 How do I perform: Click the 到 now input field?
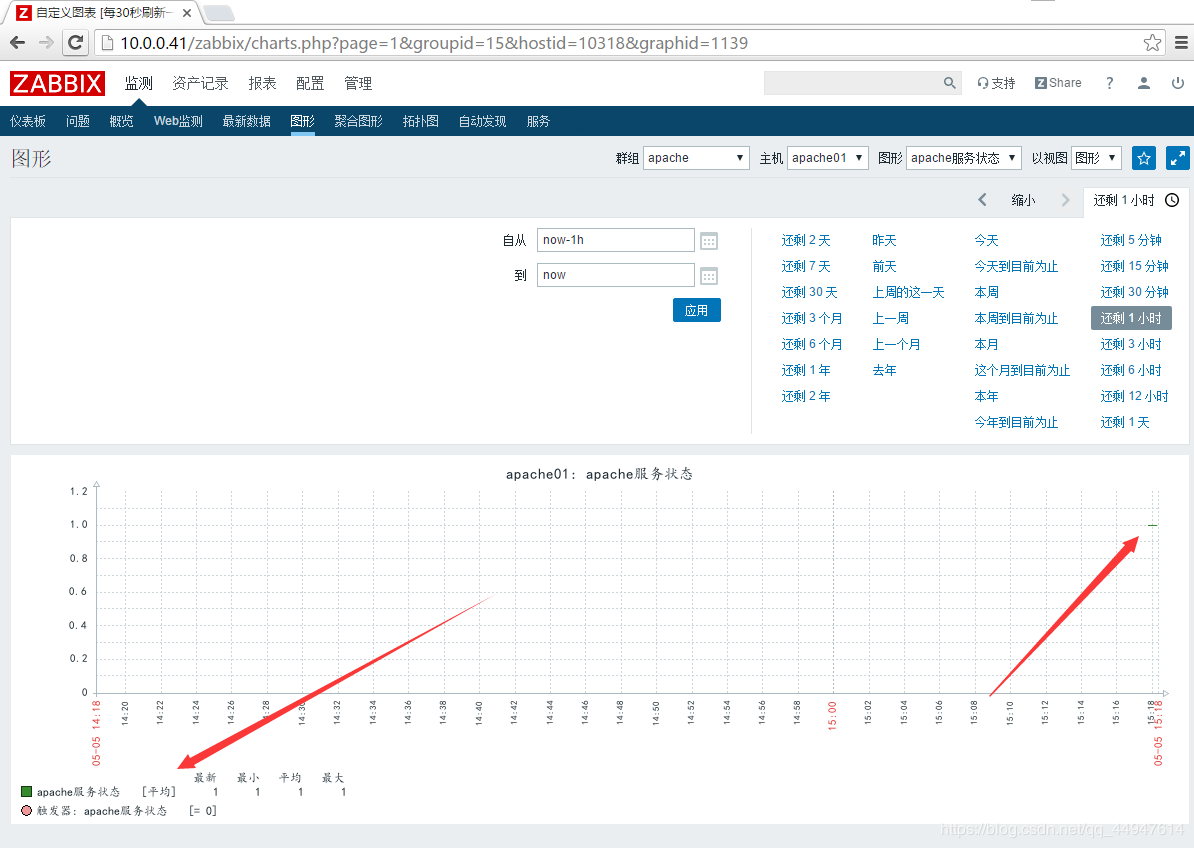click(x=615, y=275)
